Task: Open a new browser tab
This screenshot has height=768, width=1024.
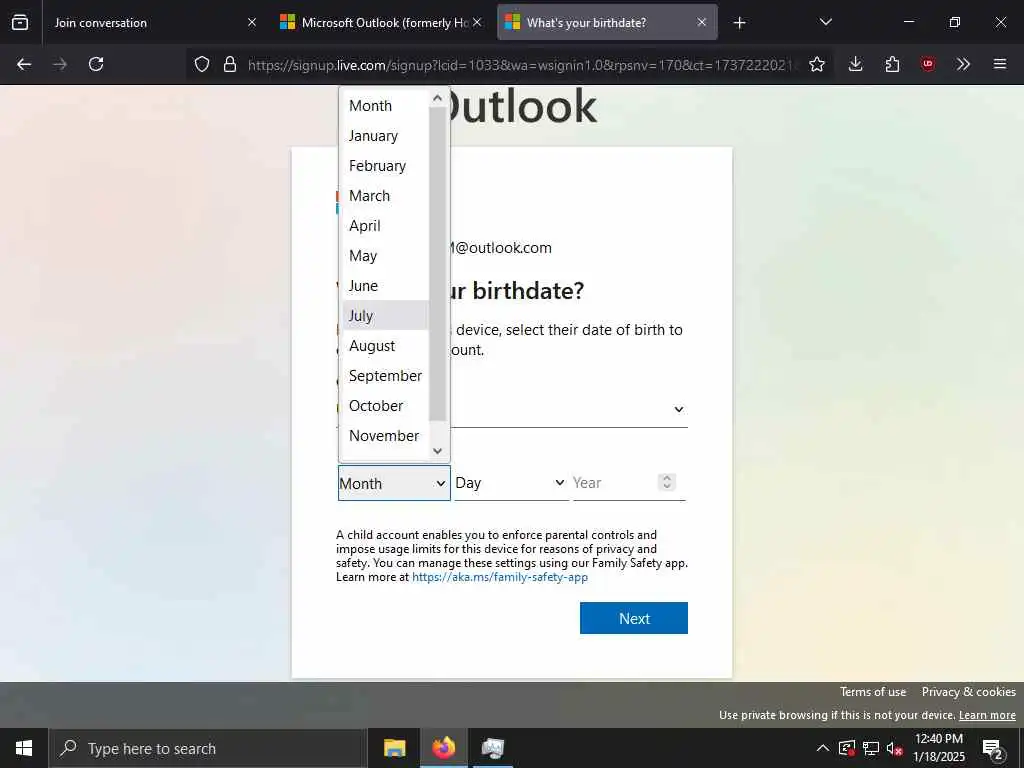Action: [x=739, y=23]
